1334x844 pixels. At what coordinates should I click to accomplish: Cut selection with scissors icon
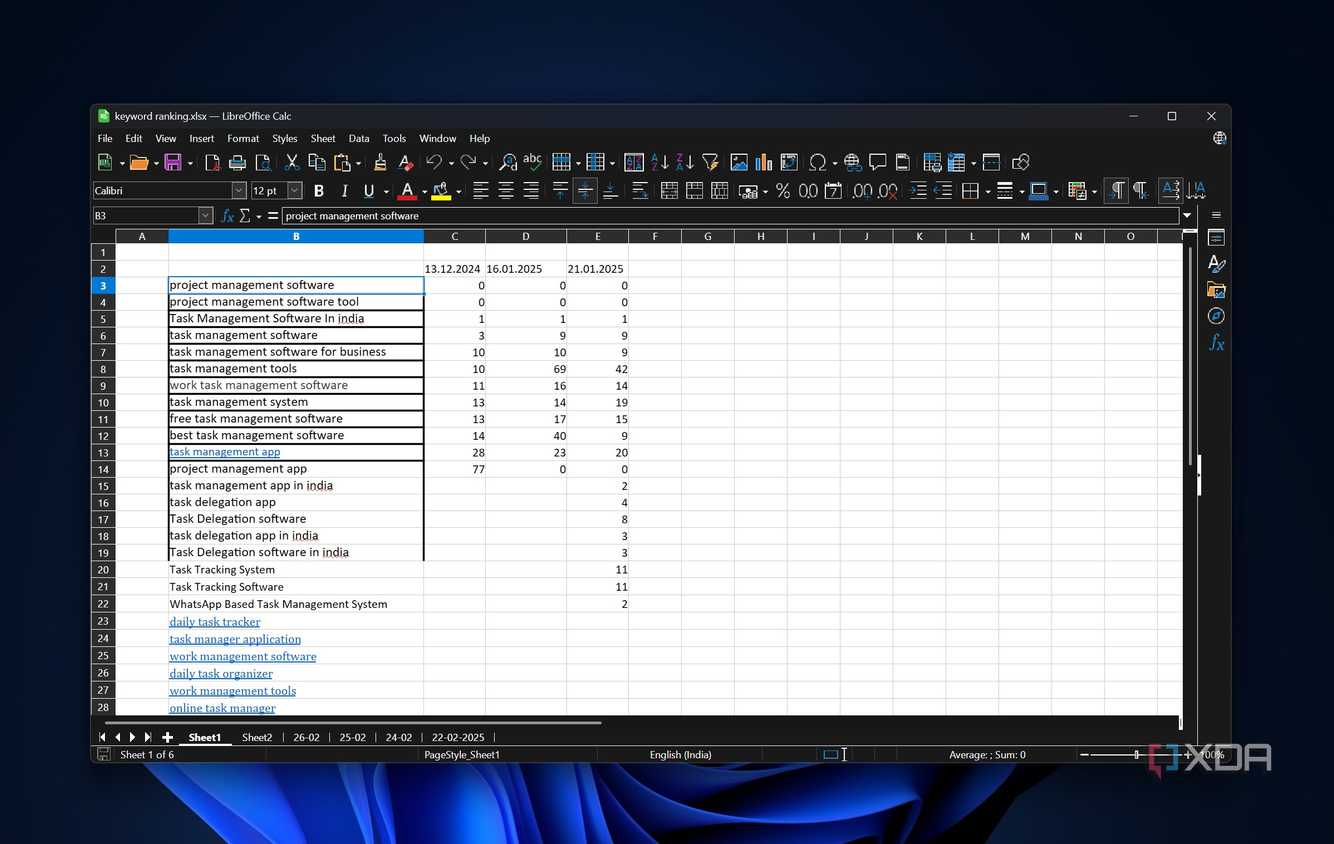click(292, 162)
